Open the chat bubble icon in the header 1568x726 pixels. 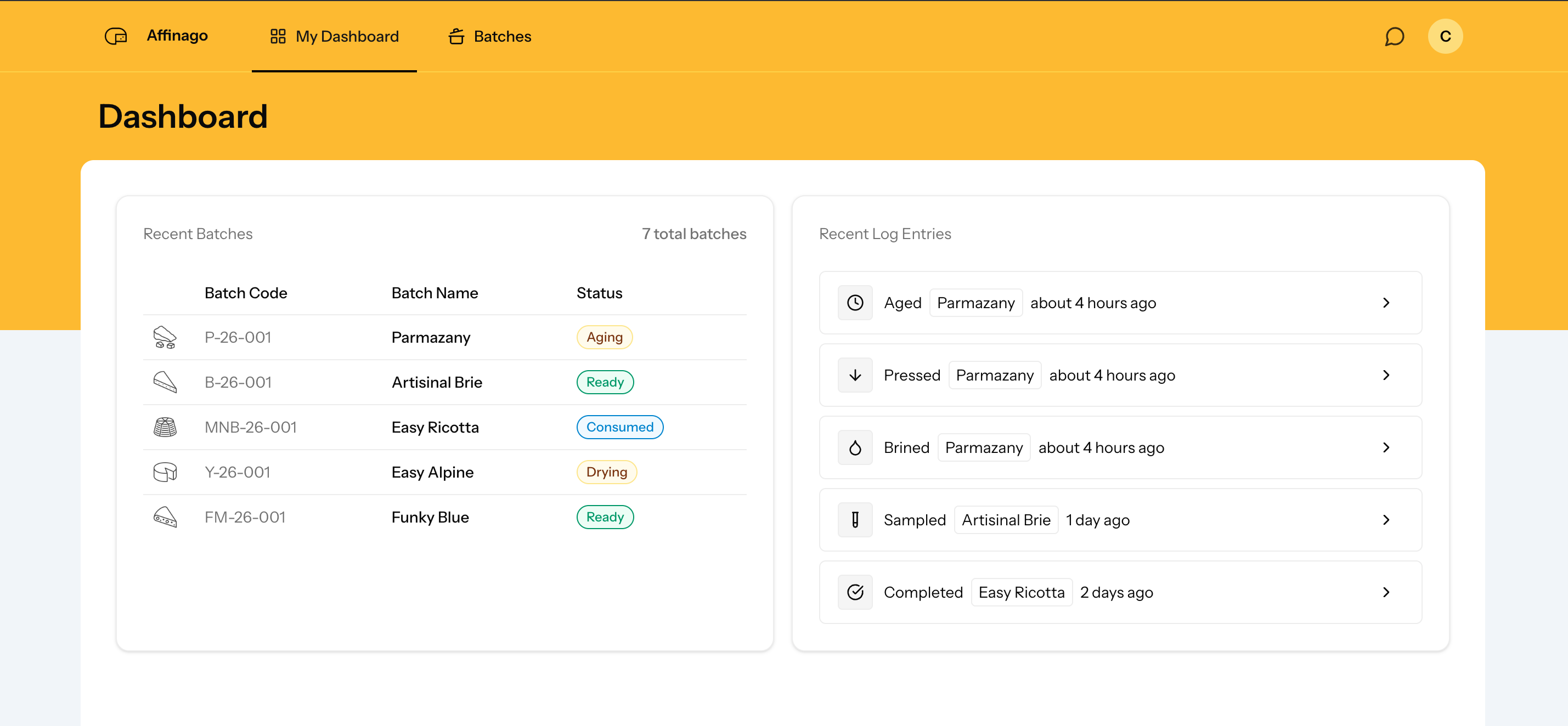coord(1394,36)
